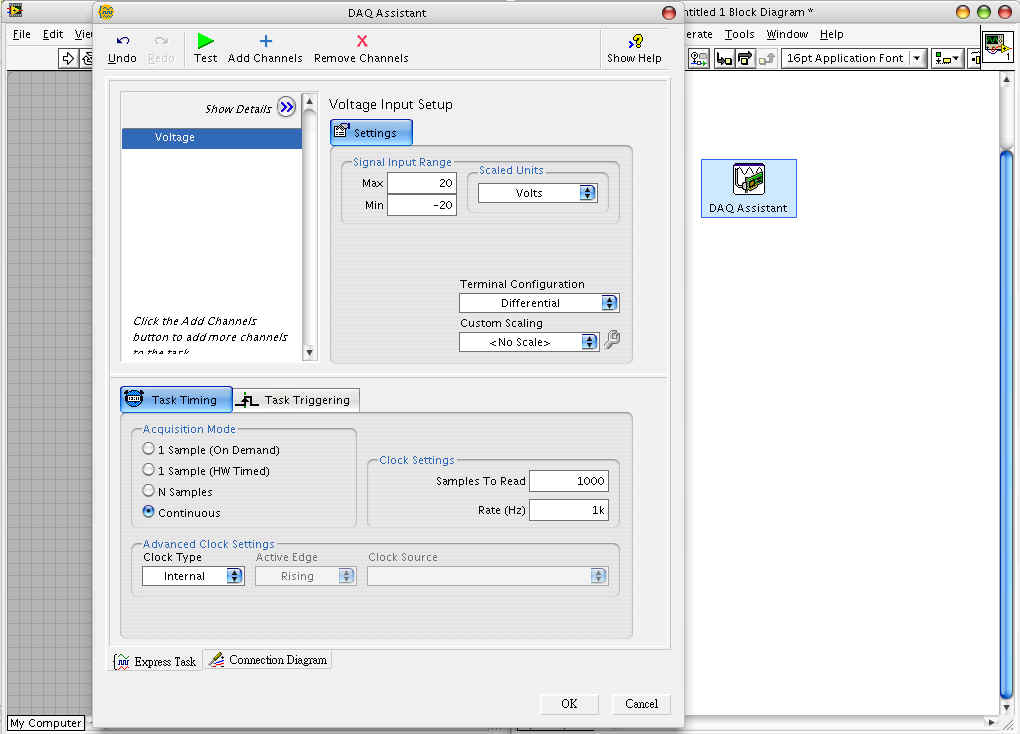1020x734 pixels.
Task: Switch to Task Triggering tab
Action: (x=297, y=400)
